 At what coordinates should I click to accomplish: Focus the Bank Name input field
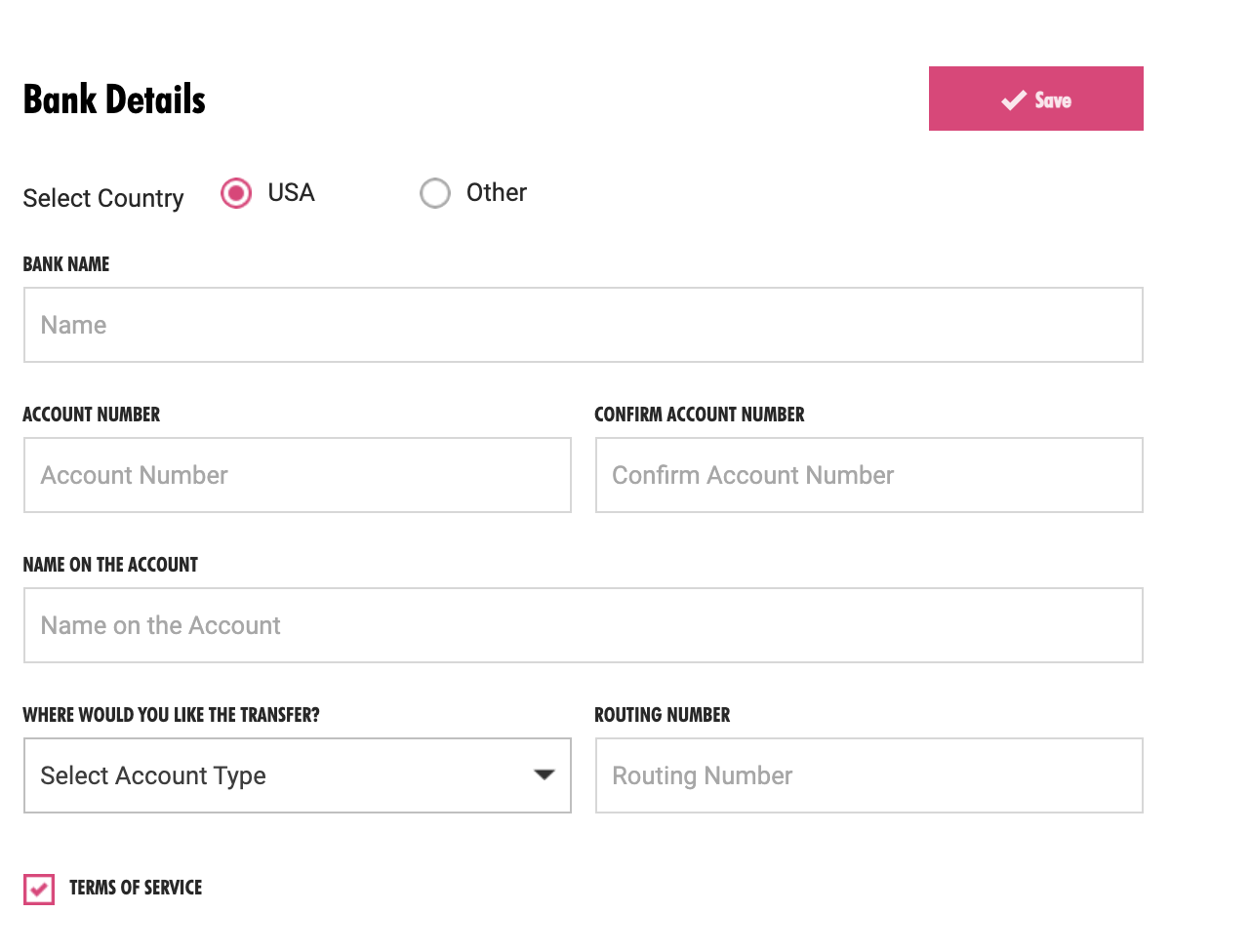584,325
